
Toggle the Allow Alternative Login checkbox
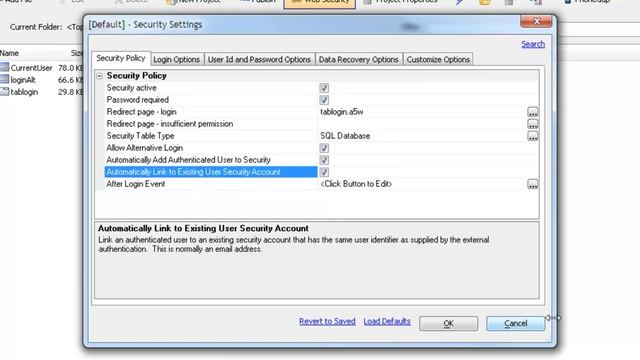click(324, 148)
